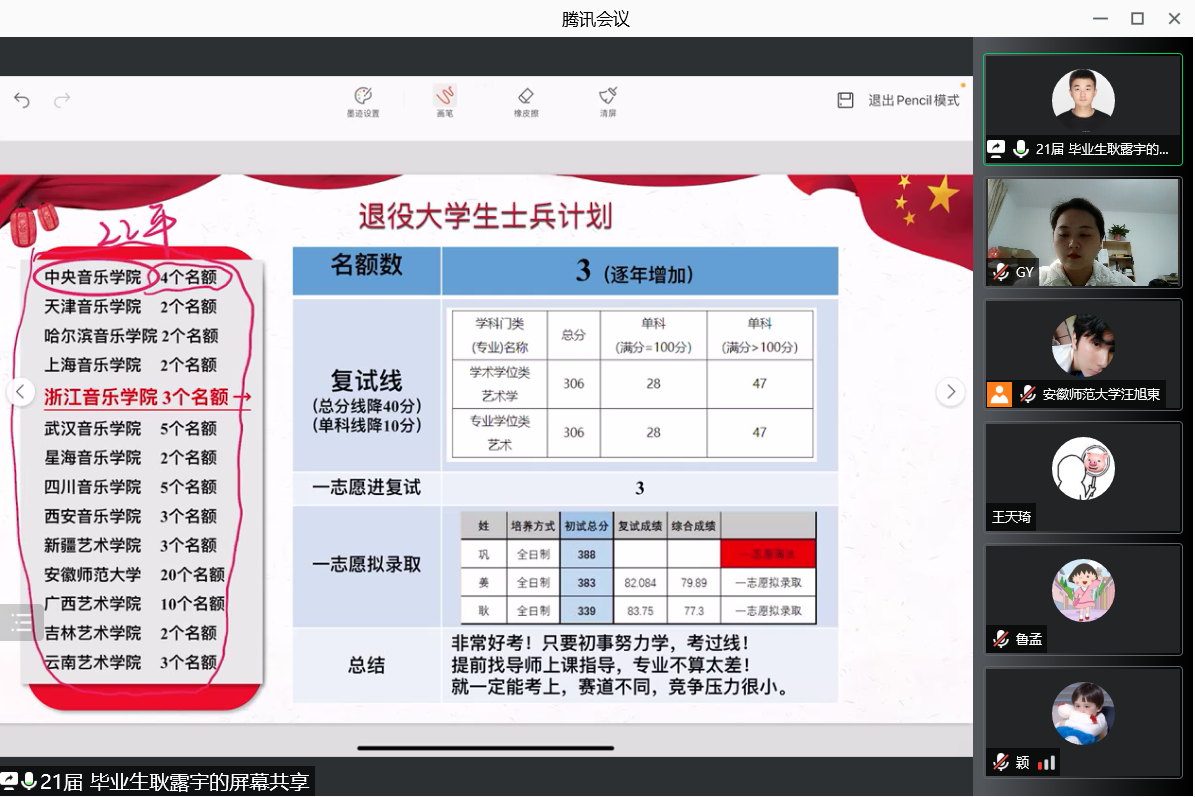
Task: Maximize the 腾讯会议 window
Action: tap(1137, 18)
